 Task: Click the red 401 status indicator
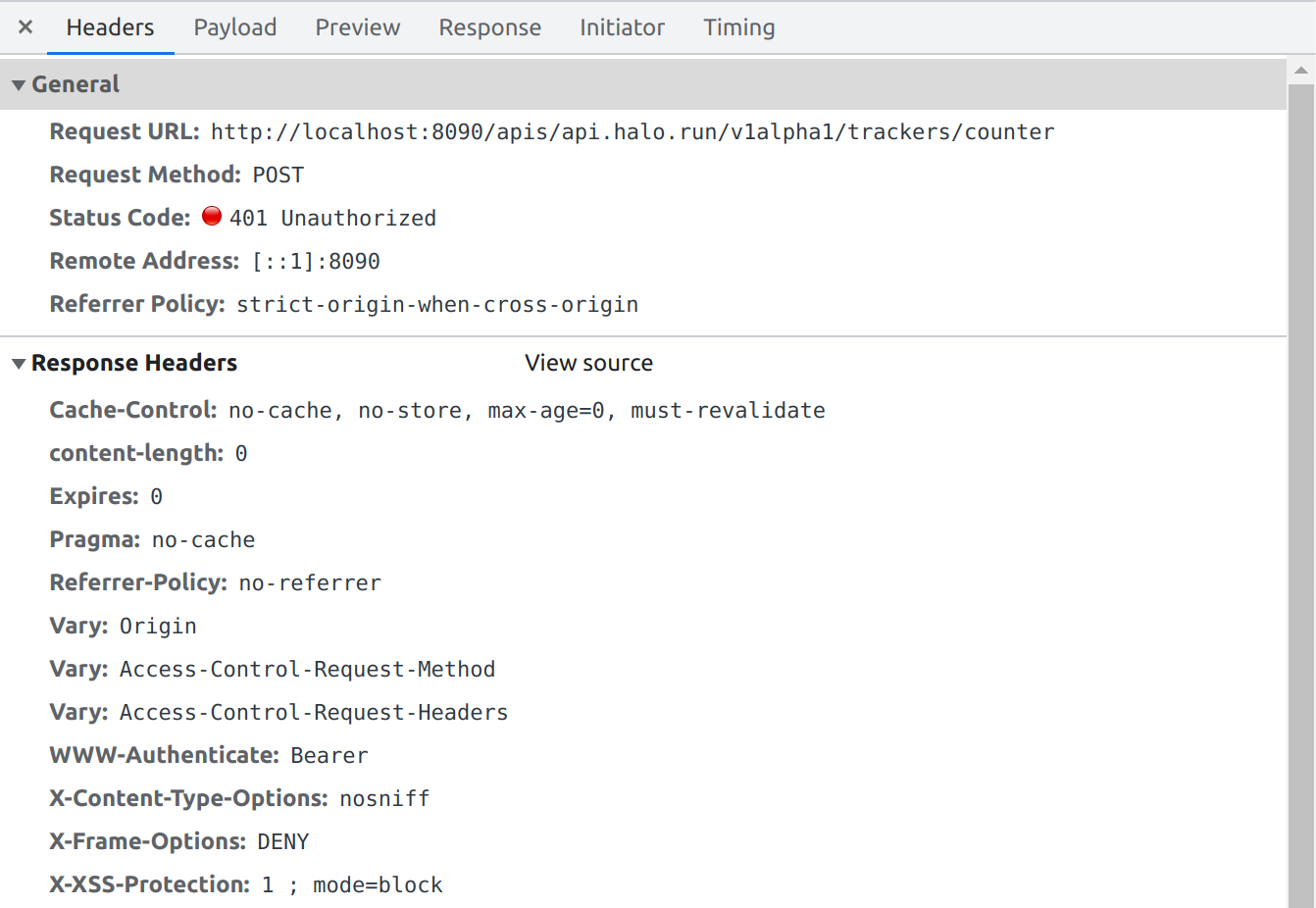211,216
